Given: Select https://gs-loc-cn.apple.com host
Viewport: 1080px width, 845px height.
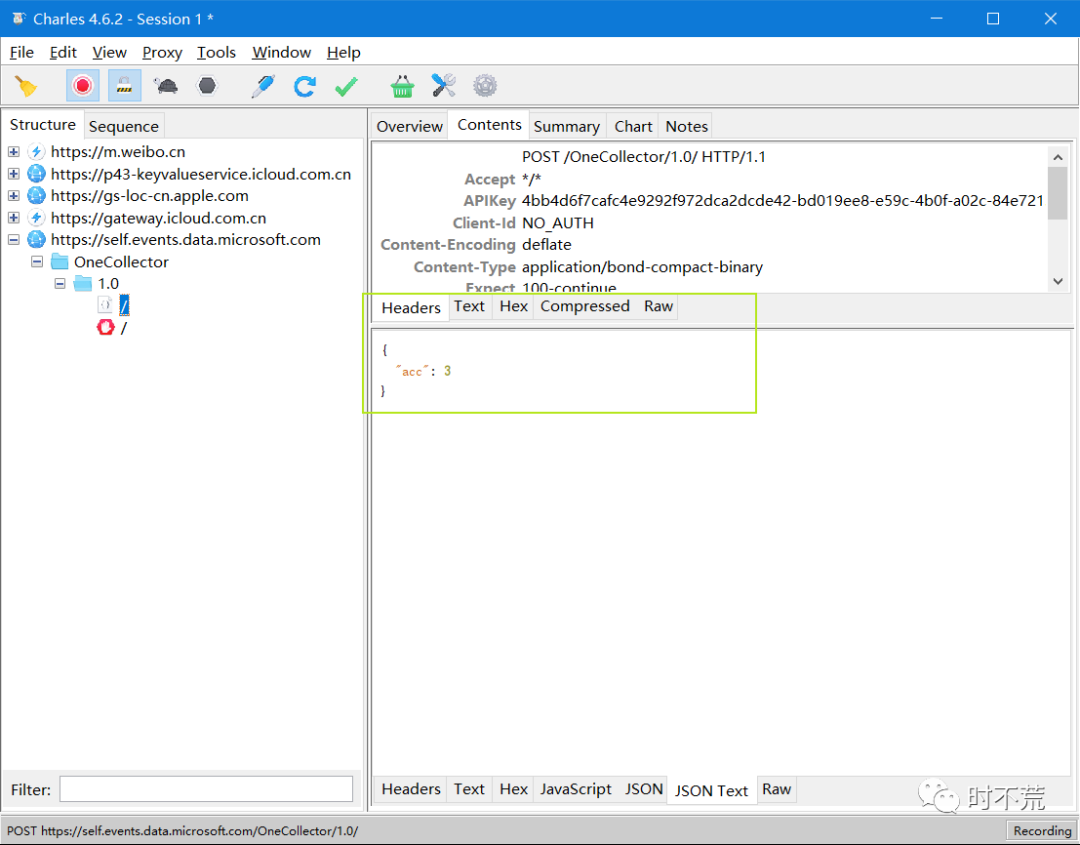Looking at the screenshot, I should (149, 196).
